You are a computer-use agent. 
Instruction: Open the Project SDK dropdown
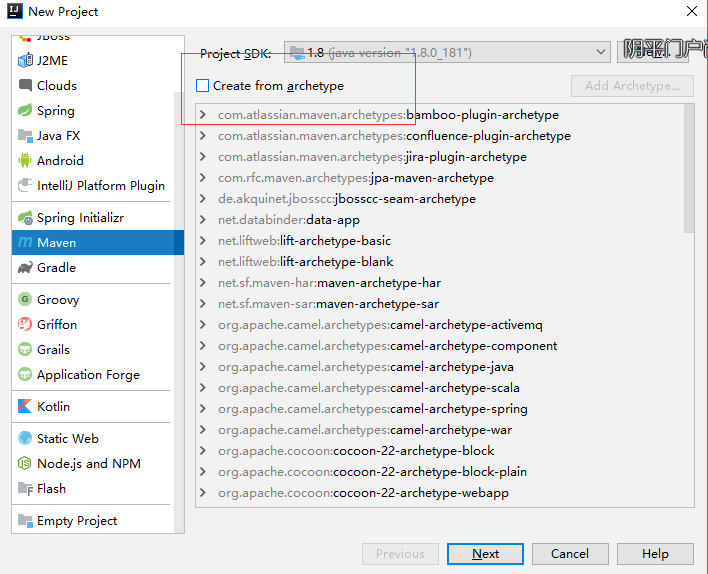pyautogui.click(x=447, y=52)
